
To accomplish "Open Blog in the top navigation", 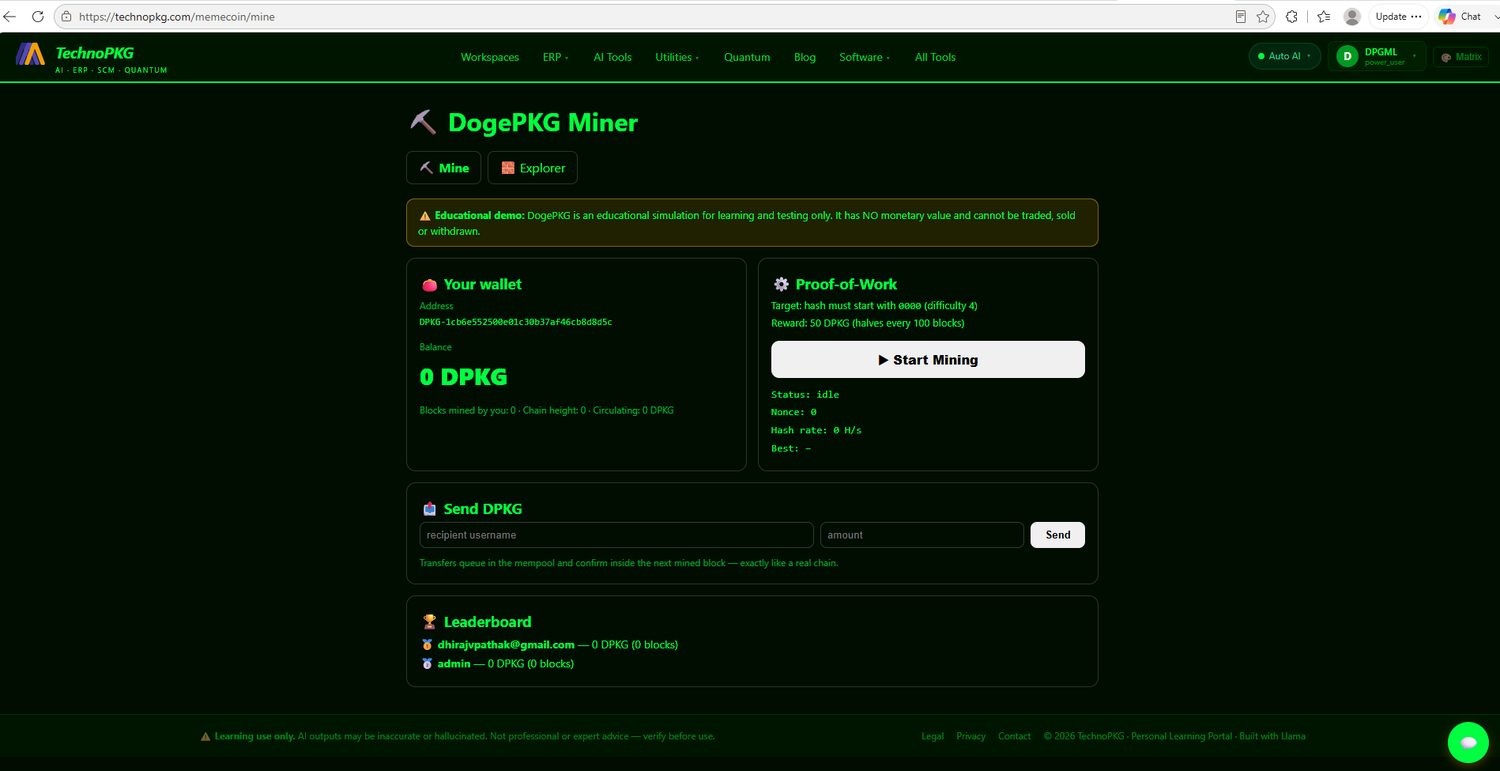I will click(x=805, y=57).
